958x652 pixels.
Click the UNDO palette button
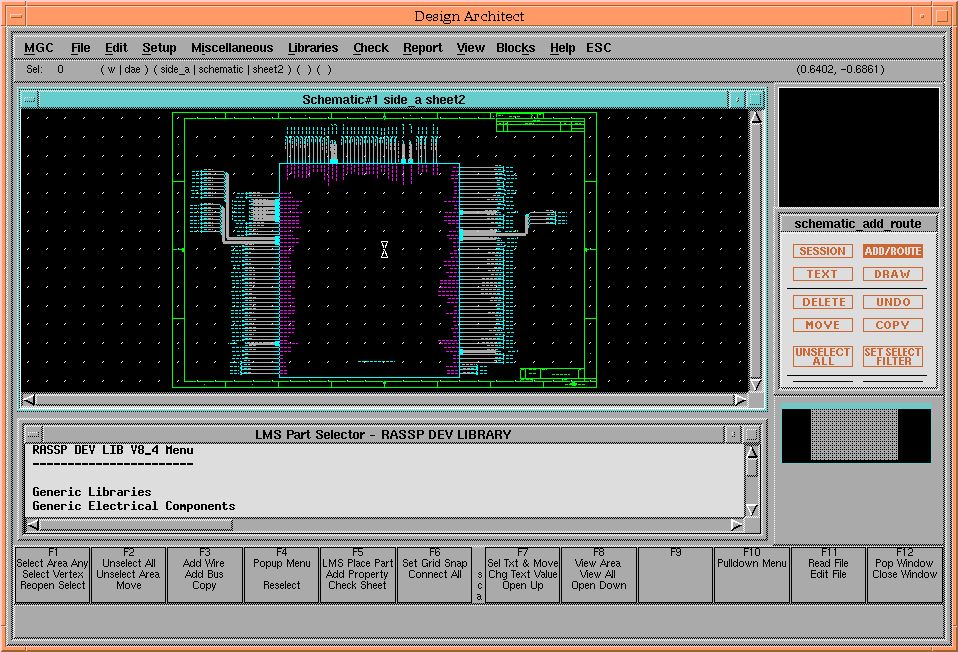(893, 302)
